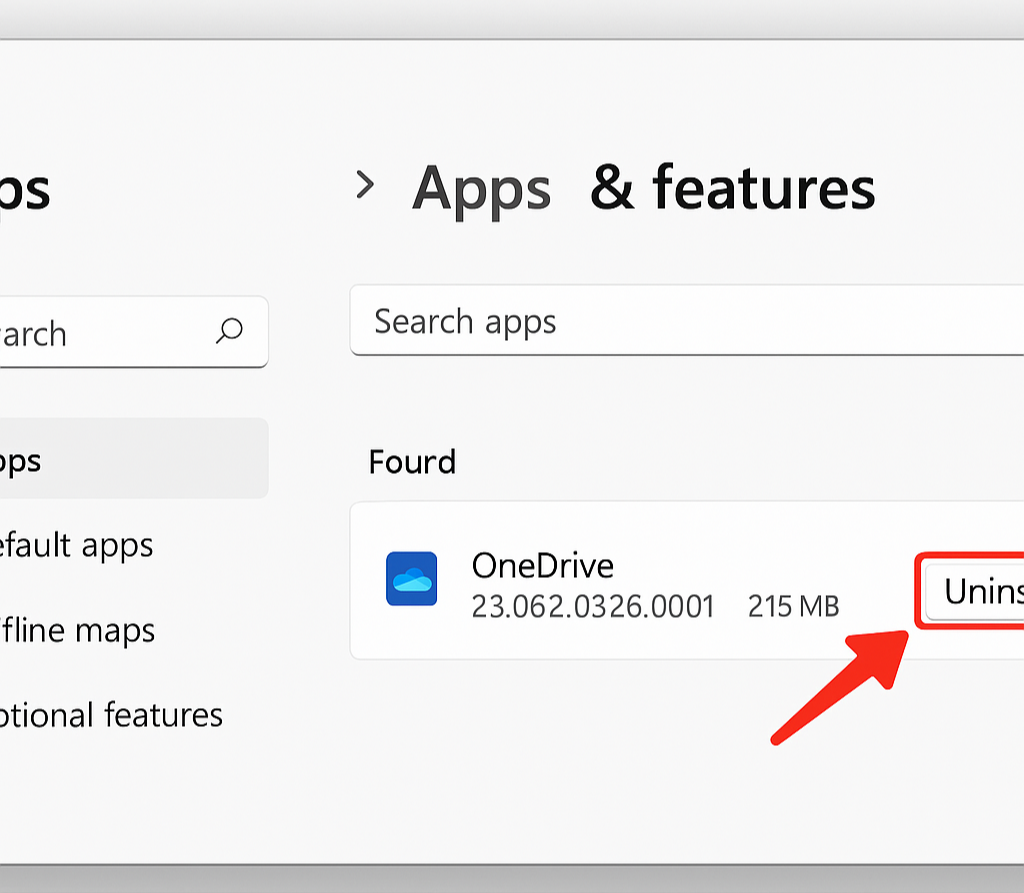
Task: Click the magnifier icon in sidebar search
Action: pyautogui.click(x=229, y=331)
